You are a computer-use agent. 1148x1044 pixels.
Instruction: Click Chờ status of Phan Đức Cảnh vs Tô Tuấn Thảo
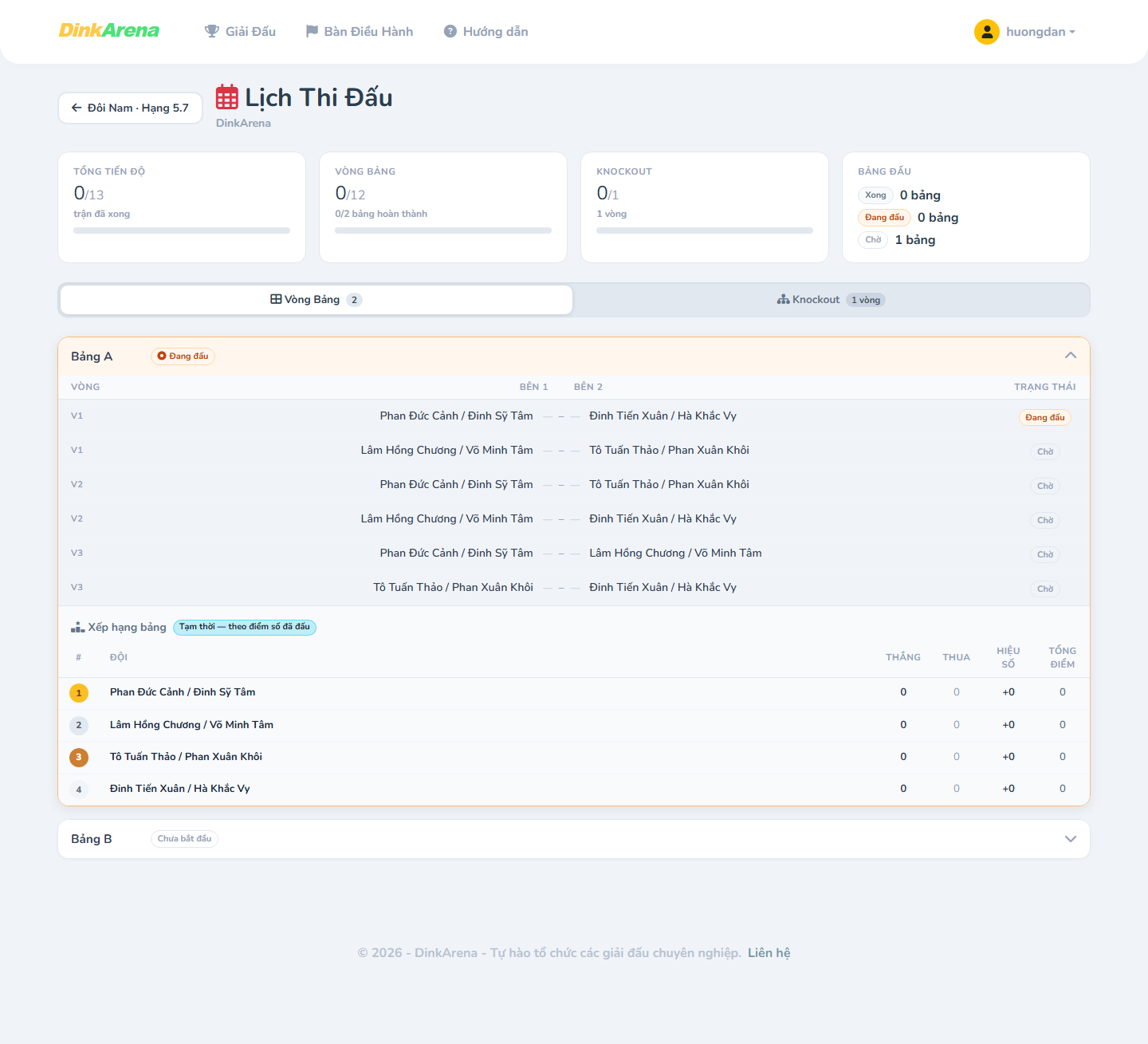coord(1045,487)
